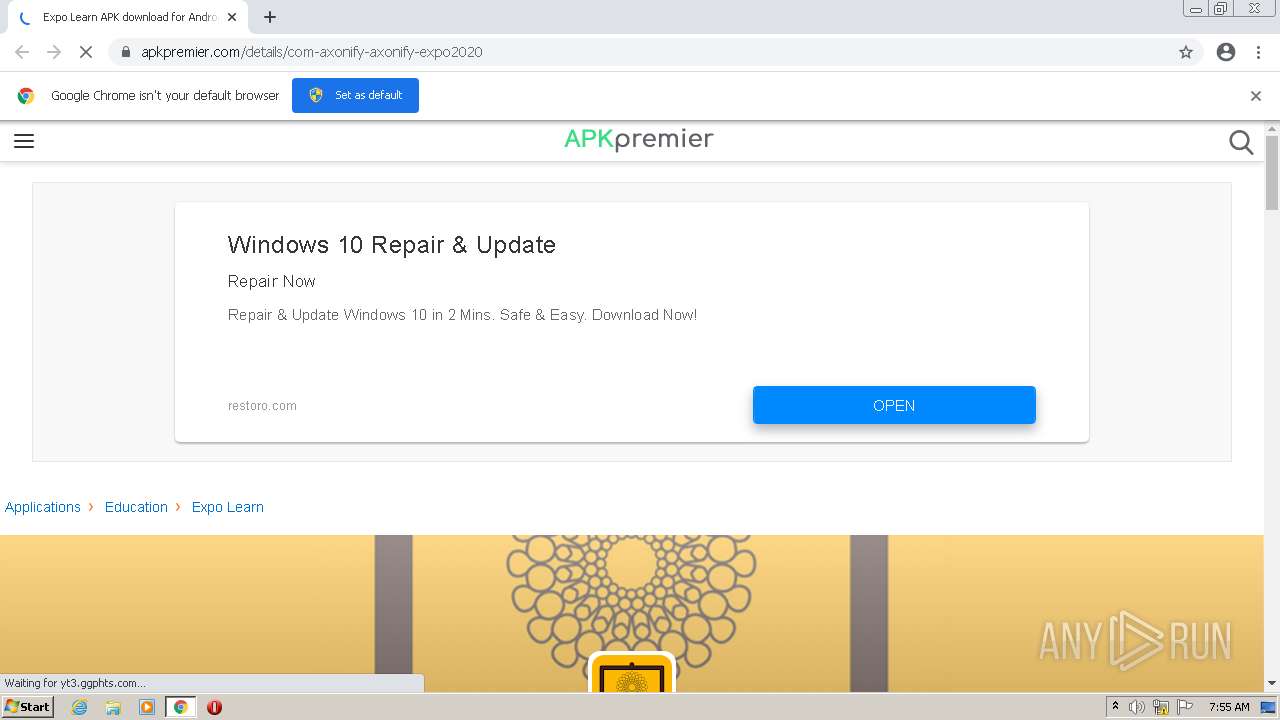Viewport: 1280px width, 720px height.
Task: Click the Chrome taskbar button
Action: pyautogui.click(x=180, y=707)
